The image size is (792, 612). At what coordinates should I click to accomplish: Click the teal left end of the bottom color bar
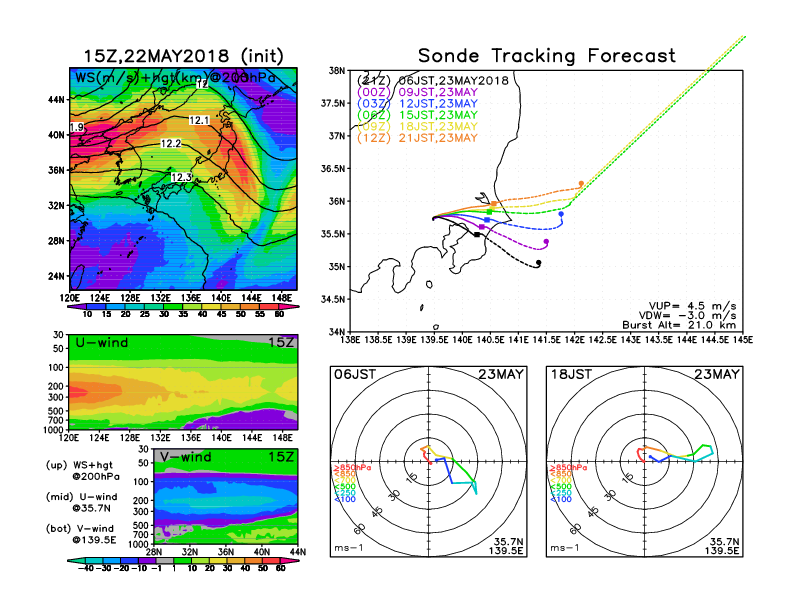(76, 560)
